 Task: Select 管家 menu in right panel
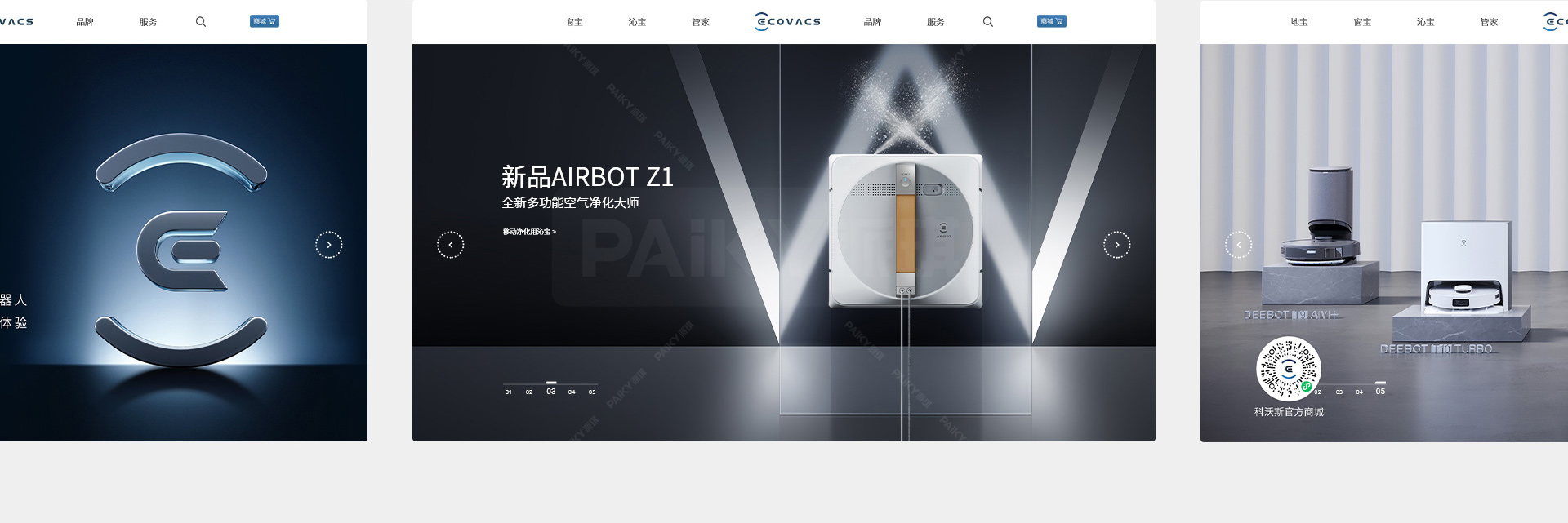(1490, 22)
